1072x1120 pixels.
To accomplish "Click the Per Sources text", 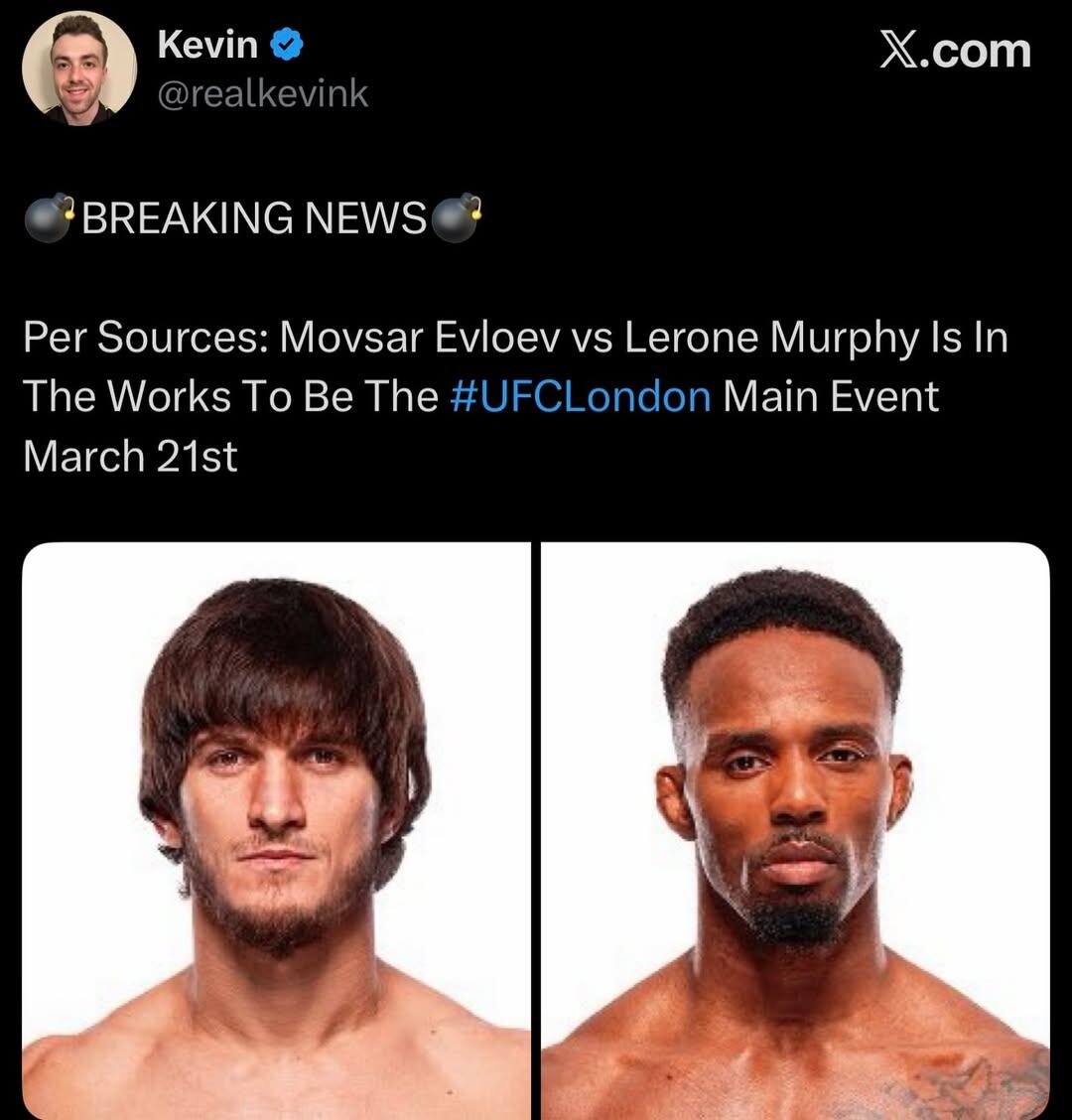I will pyautogui.click(x=146, y=337).
